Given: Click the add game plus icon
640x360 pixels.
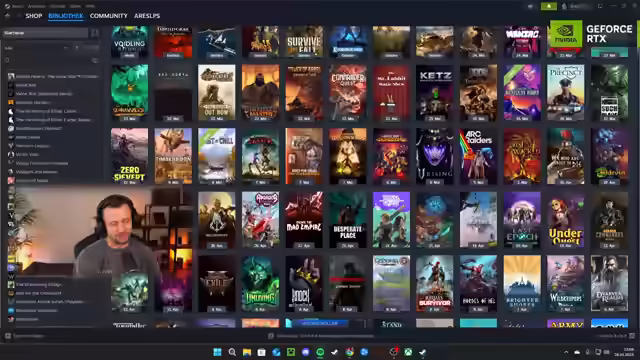Looking at the screenshot, I should [8, 336].
